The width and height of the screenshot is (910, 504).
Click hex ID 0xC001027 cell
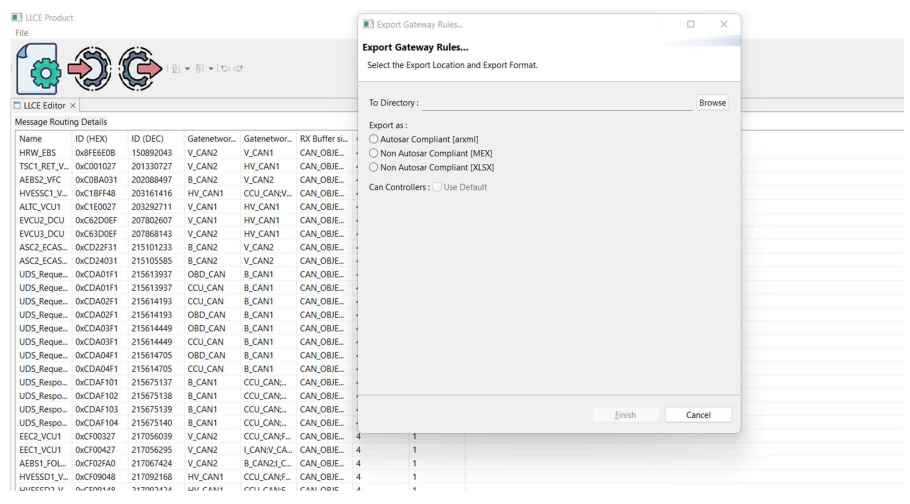pos(96,166)
